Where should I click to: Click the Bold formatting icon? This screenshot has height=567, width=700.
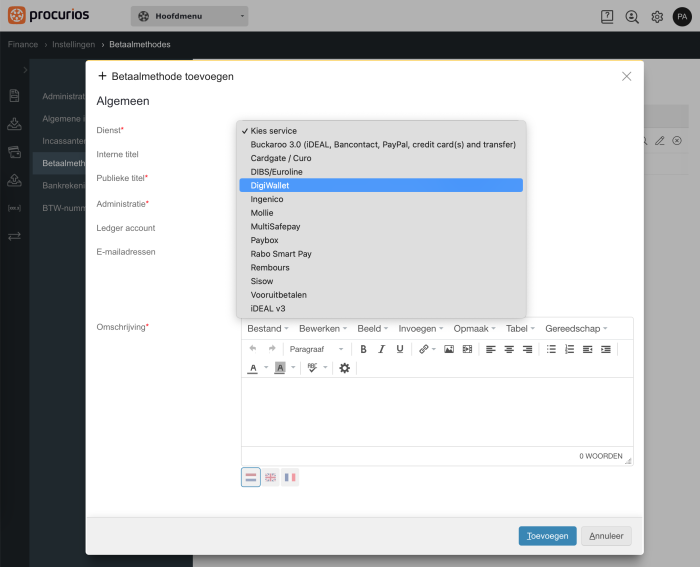coord(363,349)
